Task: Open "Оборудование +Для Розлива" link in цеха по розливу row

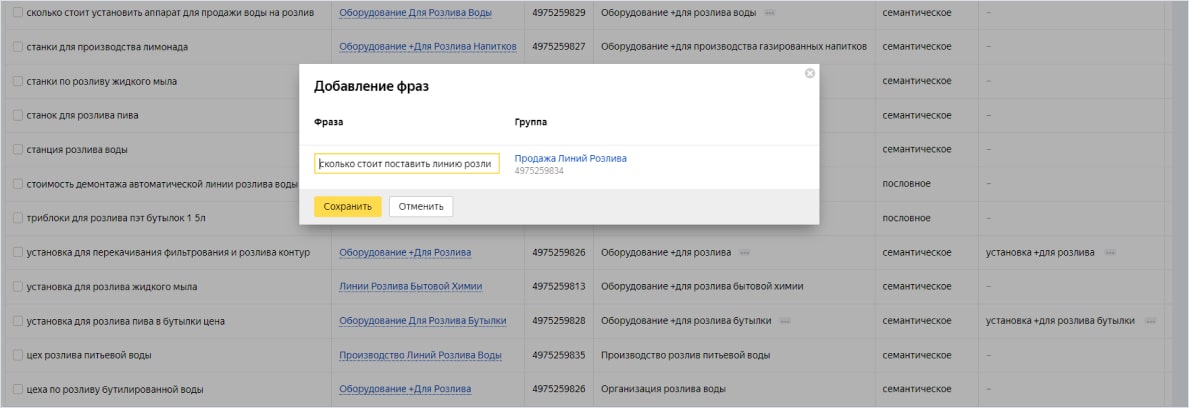Action: pyautogui.click(x=405, y=390)
